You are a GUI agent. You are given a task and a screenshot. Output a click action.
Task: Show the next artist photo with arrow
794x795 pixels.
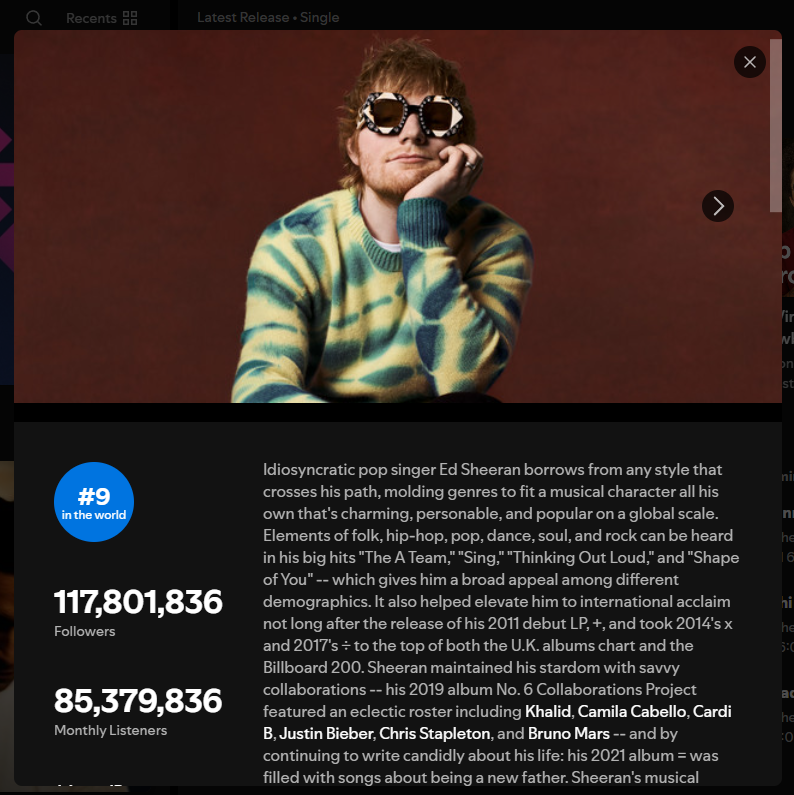click(717, 206)
